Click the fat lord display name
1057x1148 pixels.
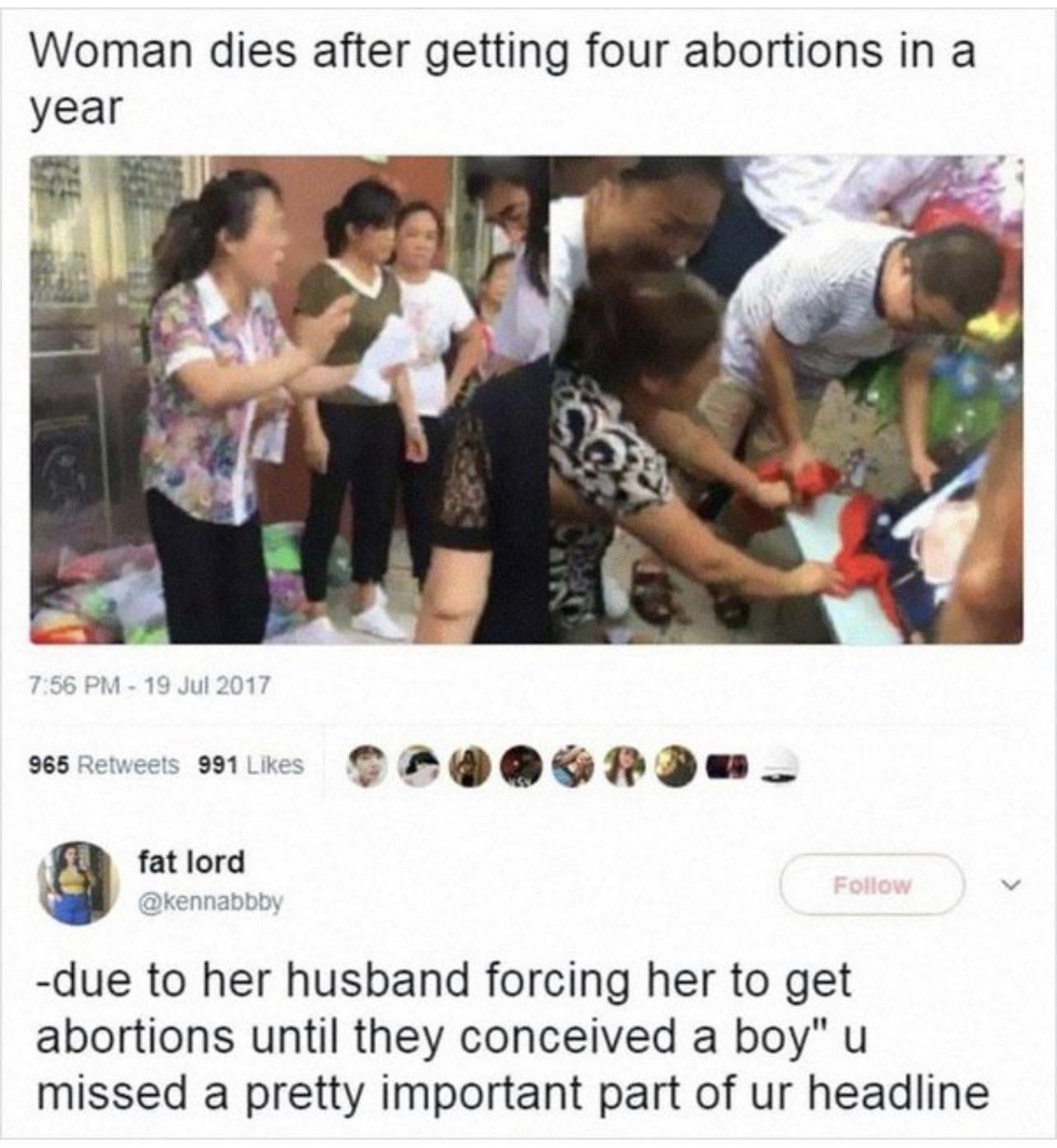pos(191,862)
